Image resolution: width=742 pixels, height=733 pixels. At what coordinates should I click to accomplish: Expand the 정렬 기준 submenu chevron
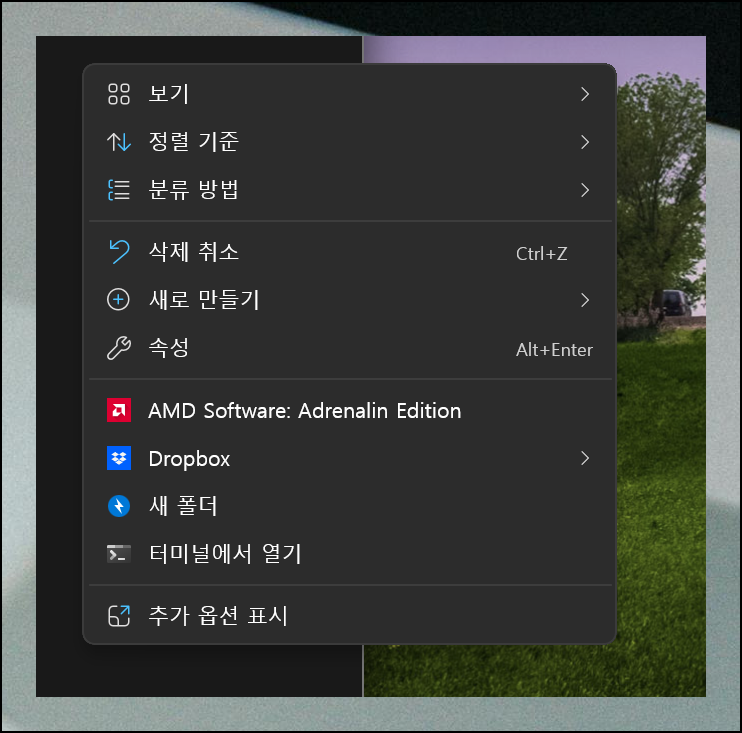pyautogui.click(x=585, y=141)
